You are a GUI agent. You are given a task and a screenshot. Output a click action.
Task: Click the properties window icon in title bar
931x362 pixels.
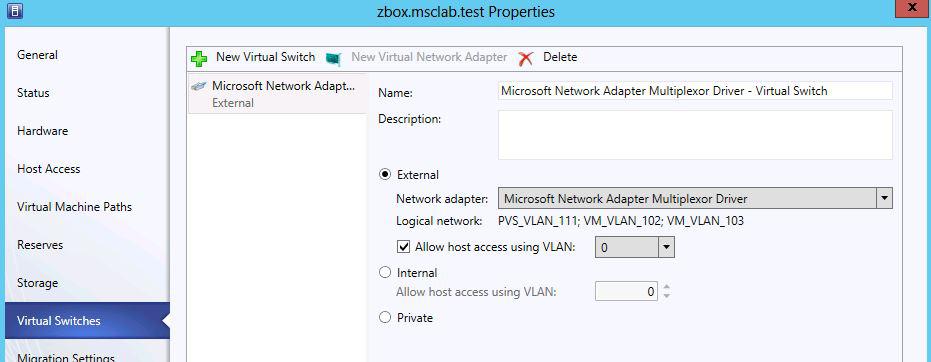14,11
